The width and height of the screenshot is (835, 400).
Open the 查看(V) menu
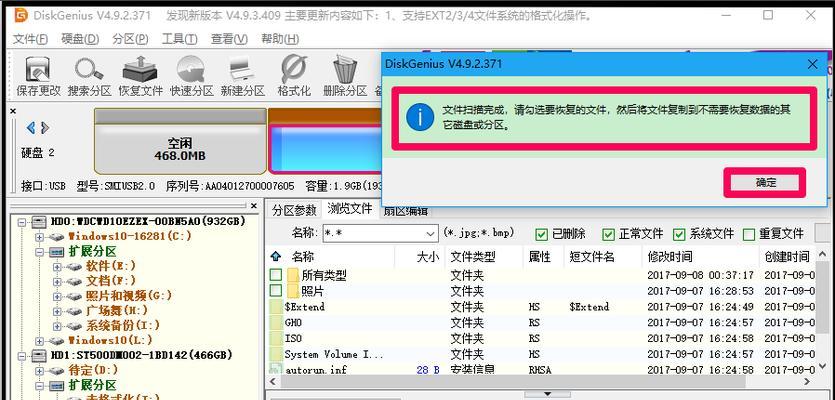click(229, 39)
